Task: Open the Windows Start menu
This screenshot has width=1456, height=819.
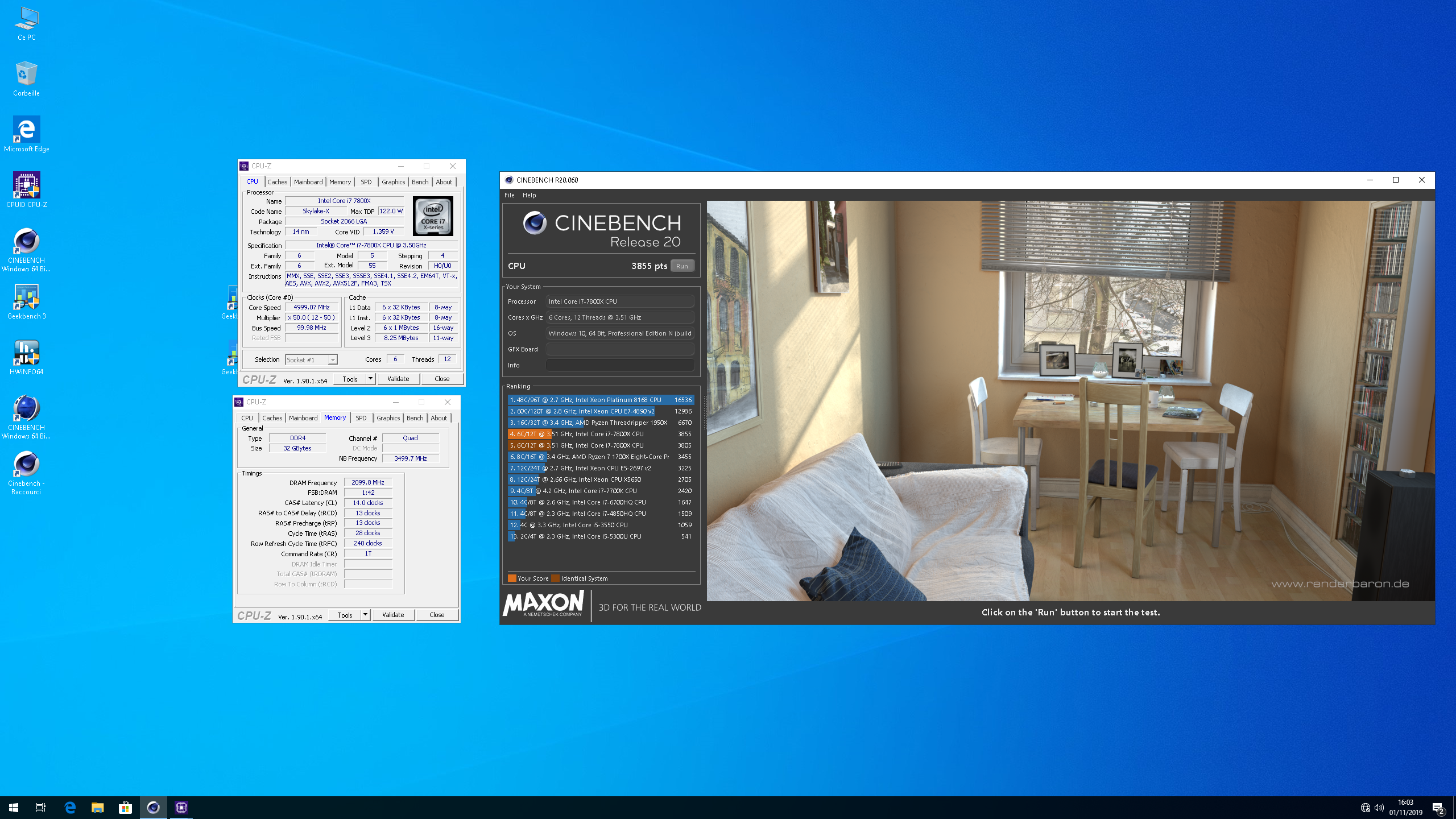Action: (x=14, y=807)
